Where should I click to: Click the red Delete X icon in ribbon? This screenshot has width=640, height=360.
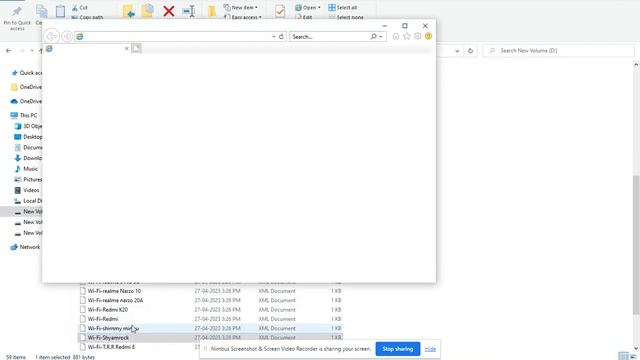(169, 11)
